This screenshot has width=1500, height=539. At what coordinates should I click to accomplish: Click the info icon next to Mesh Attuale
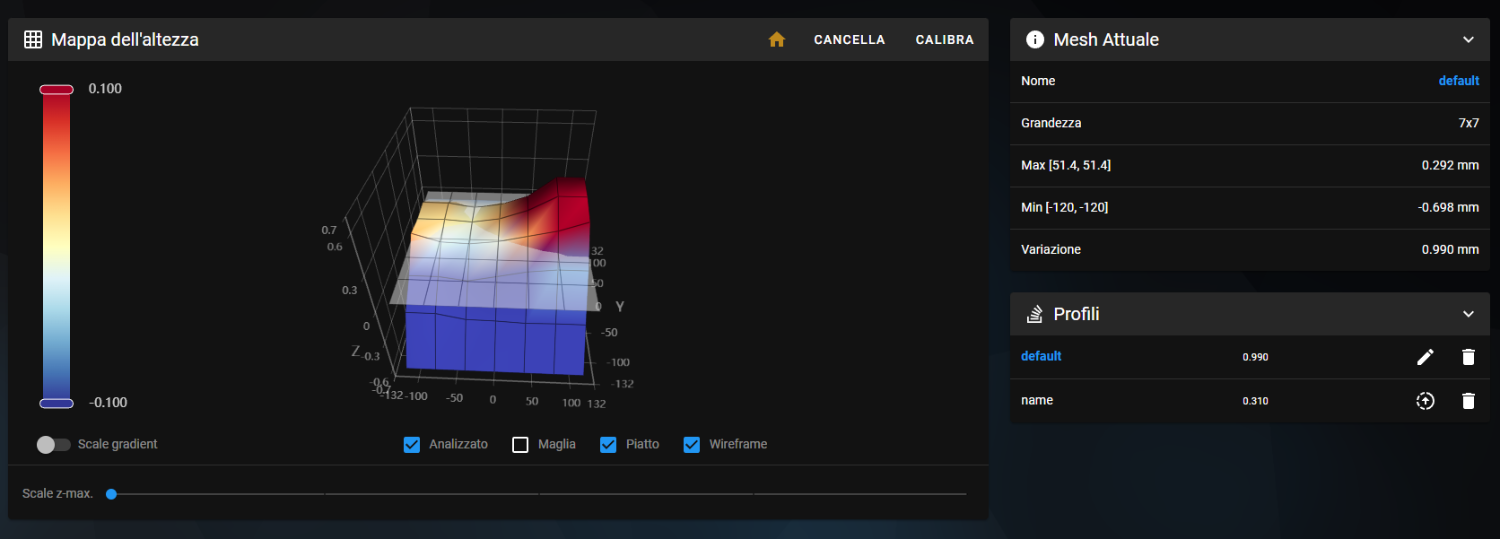[x=1035, y=40]
